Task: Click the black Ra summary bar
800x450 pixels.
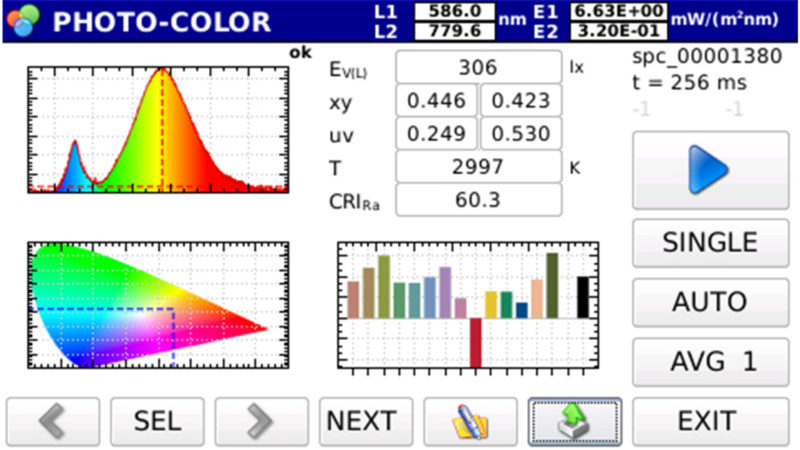Action: 583,297
